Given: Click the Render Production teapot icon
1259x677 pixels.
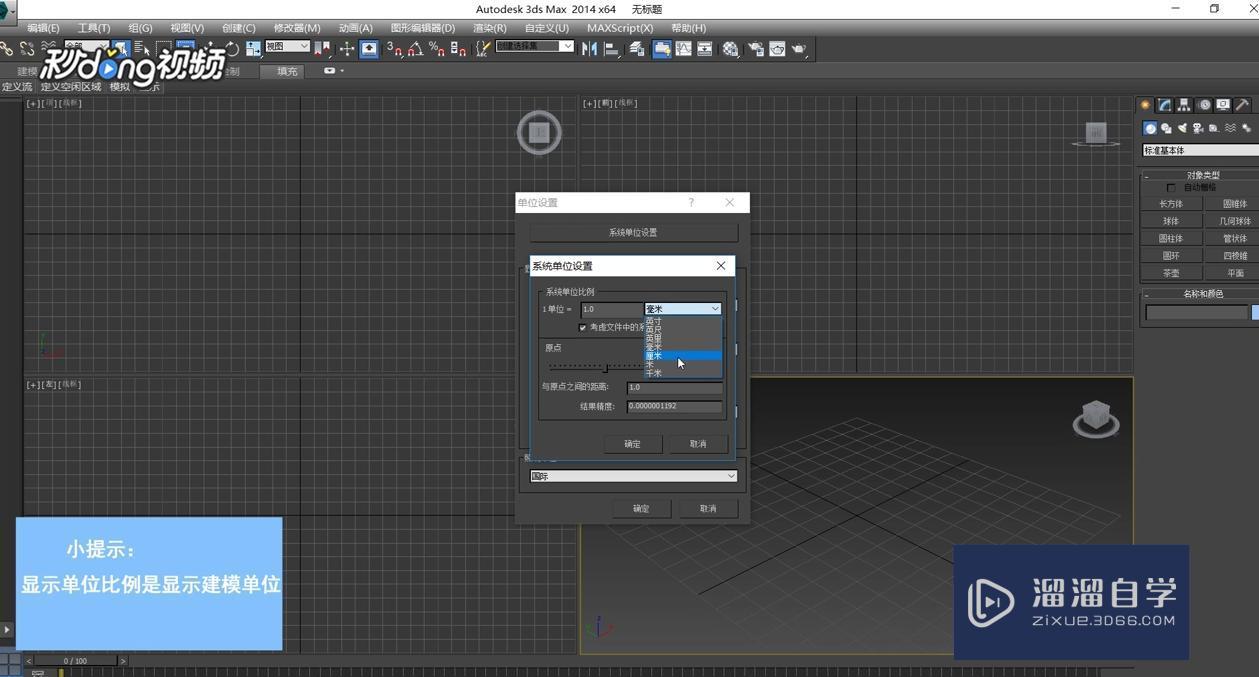Looking at the screenshot, I should (x=799, y=48).
